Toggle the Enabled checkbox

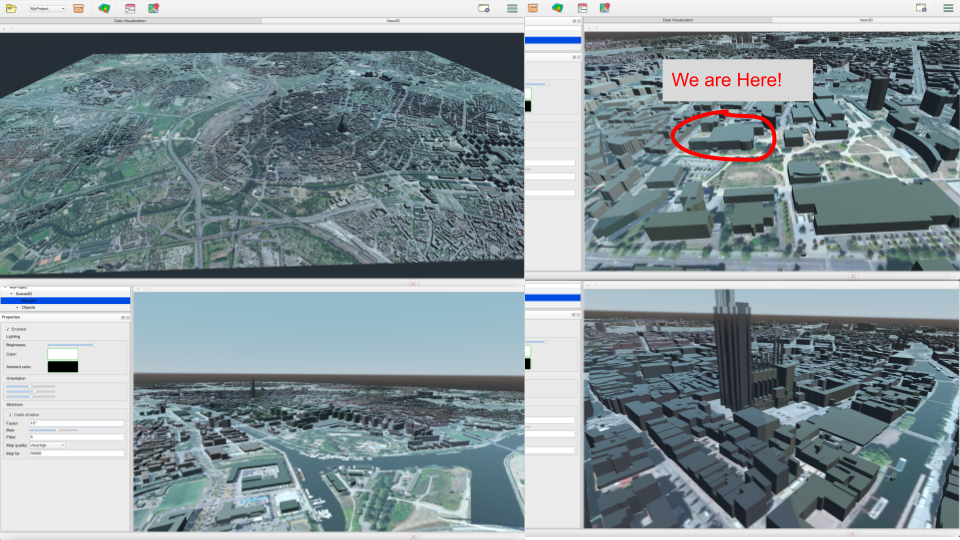tap(8, 329)
